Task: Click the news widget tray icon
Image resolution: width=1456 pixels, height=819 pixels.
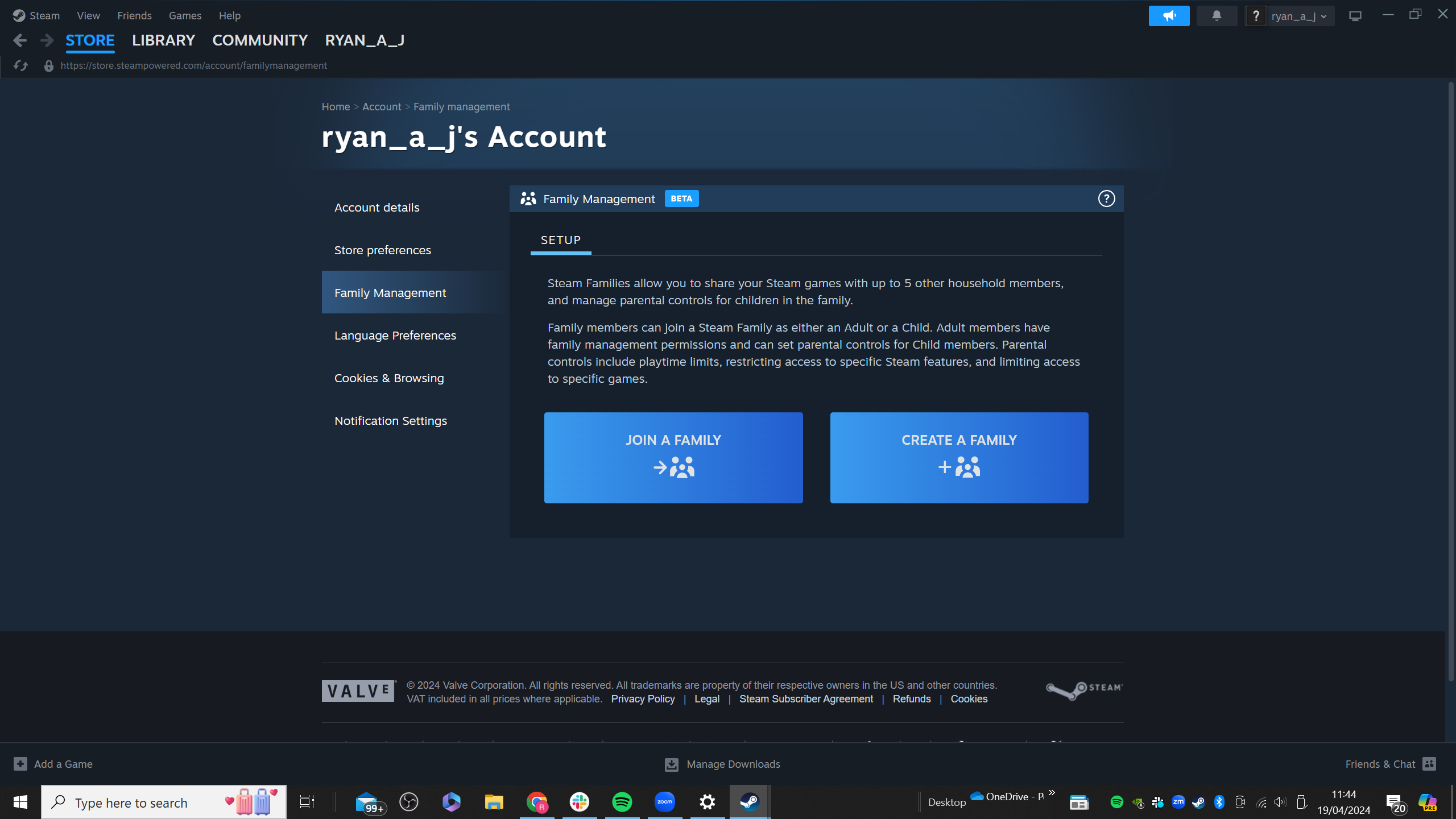Action: (1079, 803)
